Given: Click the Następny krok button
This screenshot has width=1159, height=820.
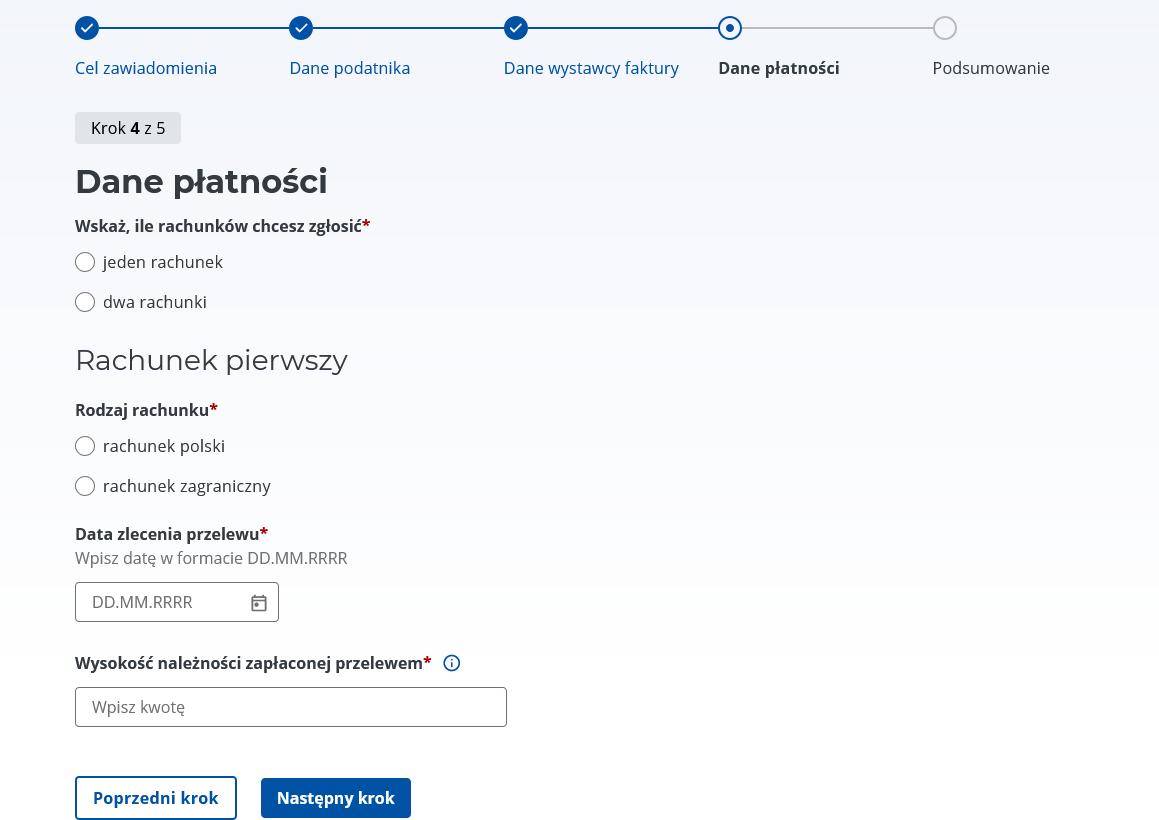Looking at the screenshot, I should (336, 798).
